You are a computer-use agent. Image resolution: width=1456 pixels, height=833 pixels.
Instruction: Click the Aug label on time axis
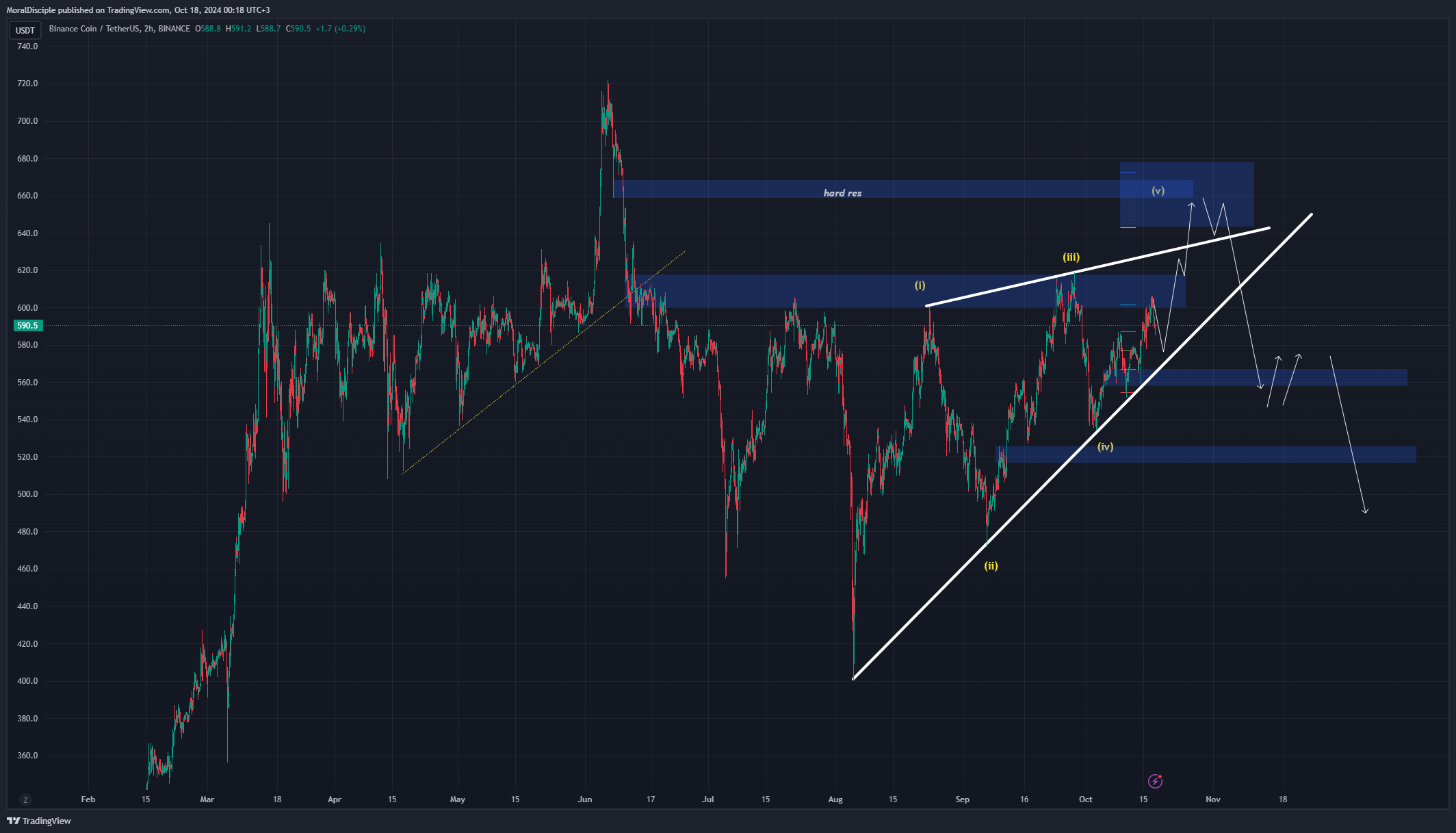[835, 799]
